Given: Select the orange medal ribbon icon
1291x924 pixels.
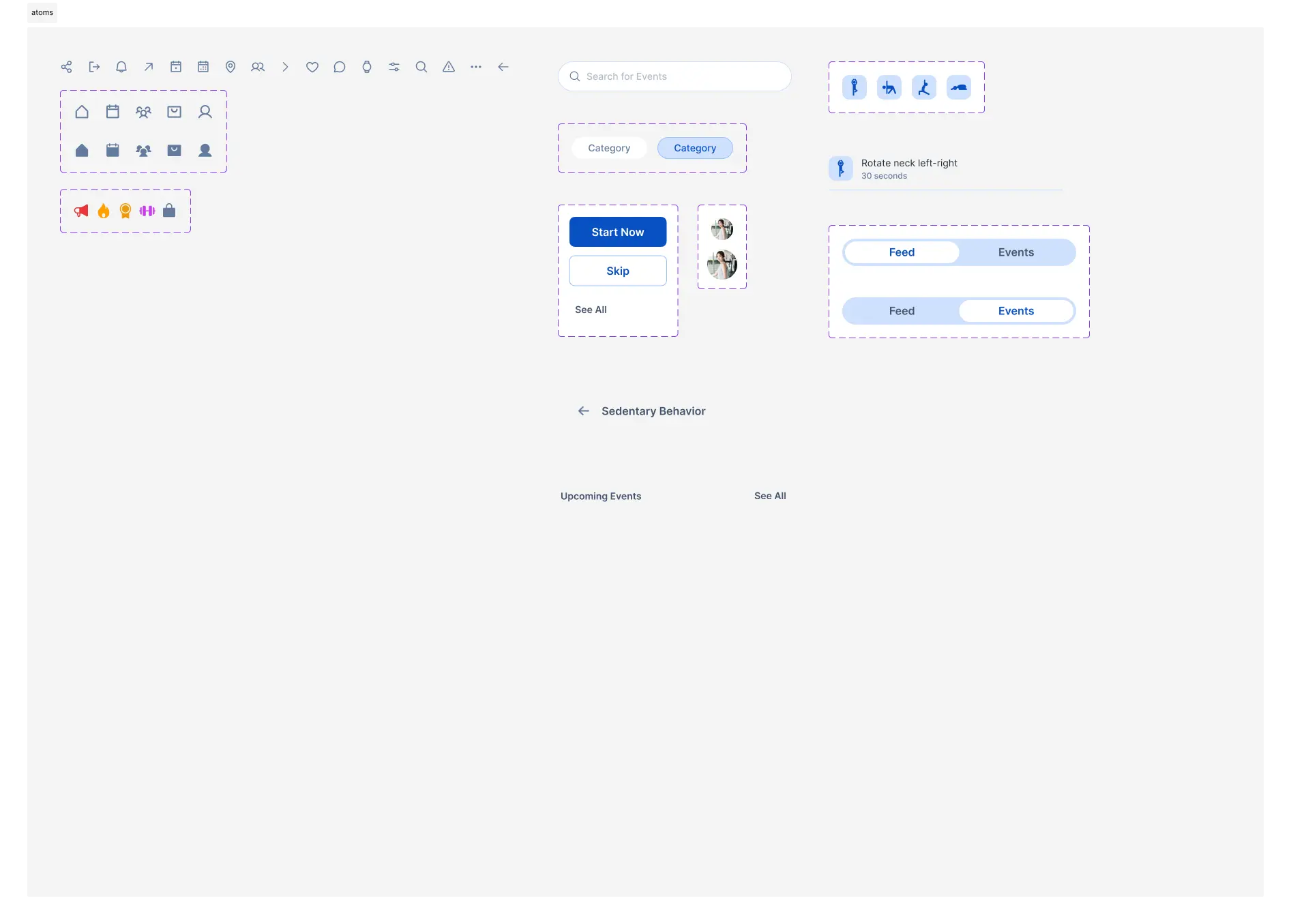Looking at the screenshot, I should click(x=125, y=211).
